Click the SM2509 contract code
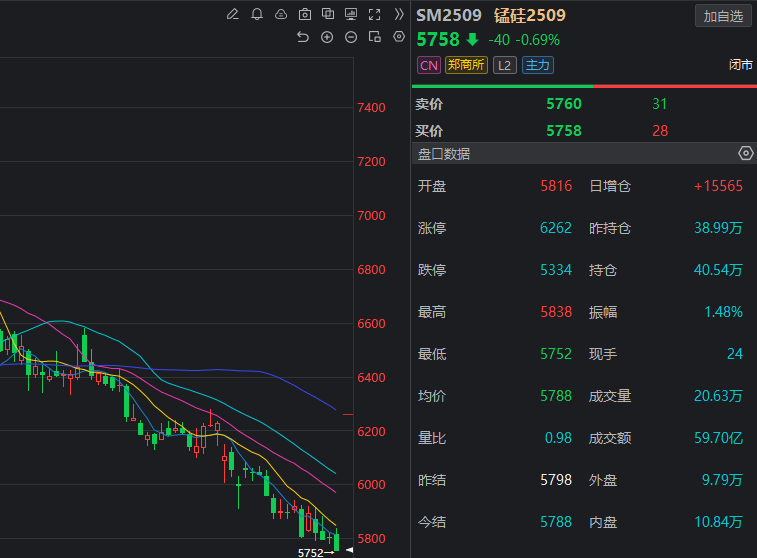Image resolution: width=757 pixels, height=558 pixels. point(449,15)
